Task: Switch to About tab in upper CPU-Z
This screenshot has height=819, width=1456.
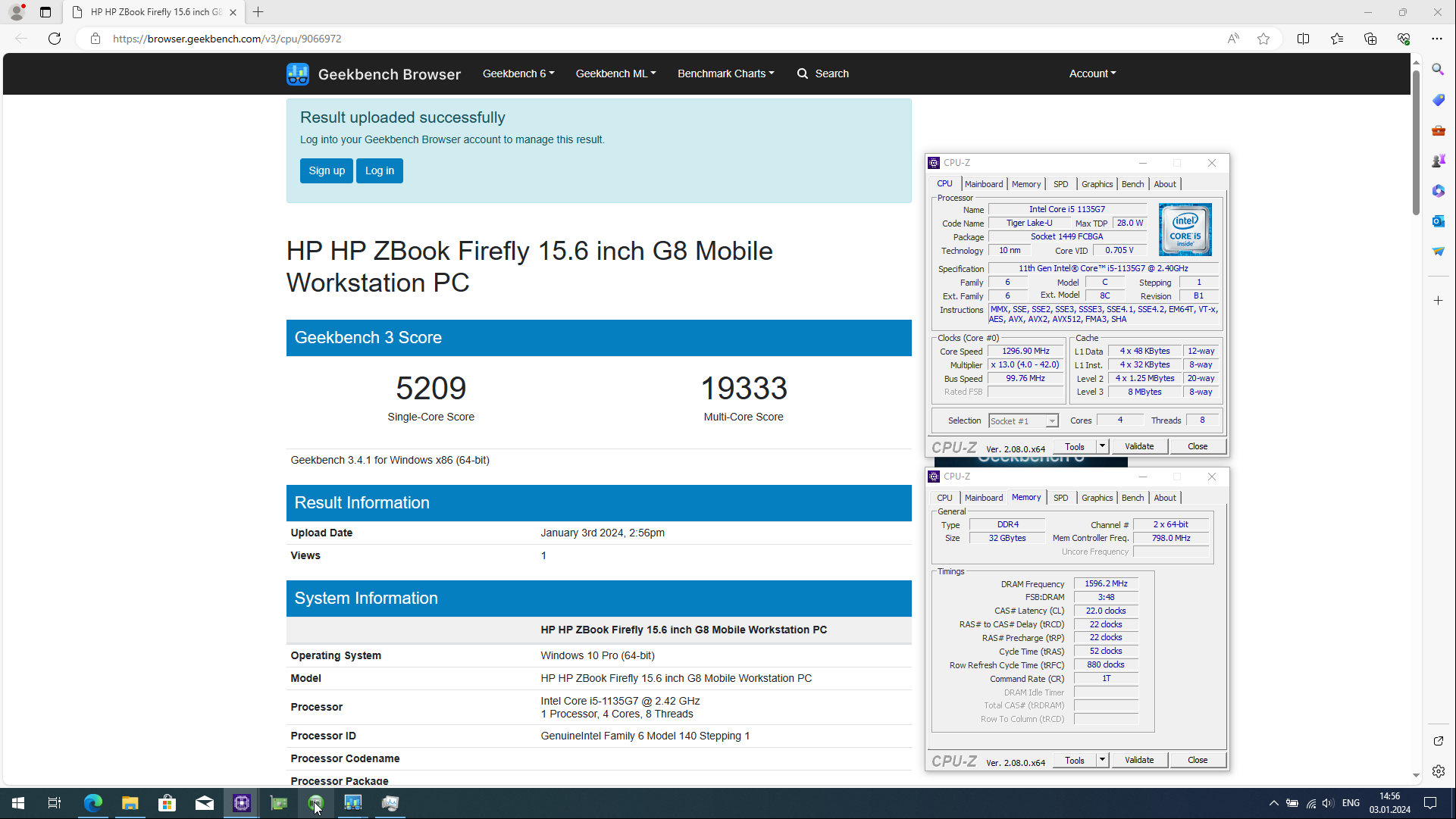Action: click(x=1165, y=184)
